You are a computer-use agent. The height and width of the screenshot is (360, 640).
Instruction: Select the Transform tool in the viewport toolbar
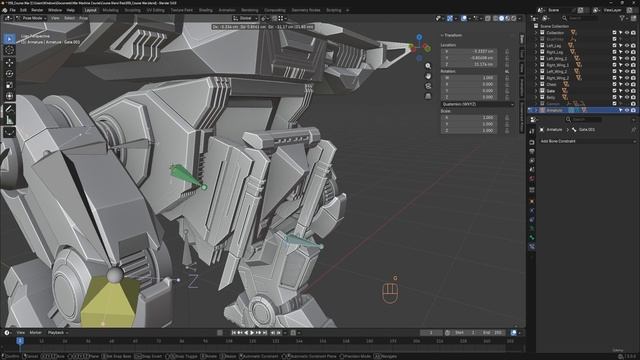tap(9, 96)
